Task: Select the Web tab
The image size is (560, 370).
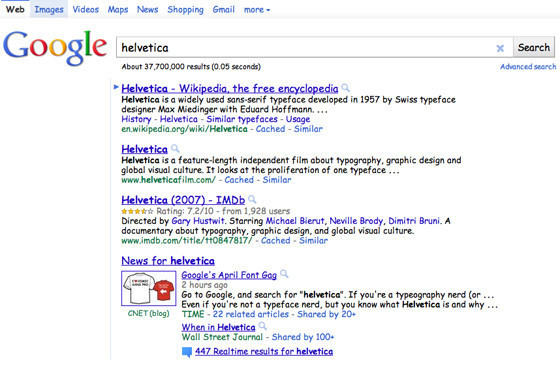Action: [15, 10]
